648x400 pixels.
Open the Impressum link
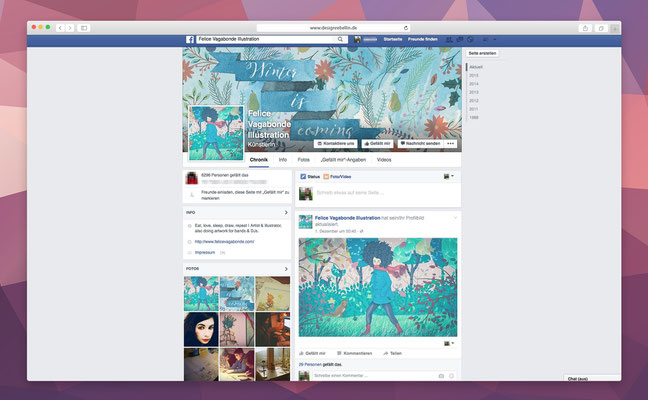point(205,252)
